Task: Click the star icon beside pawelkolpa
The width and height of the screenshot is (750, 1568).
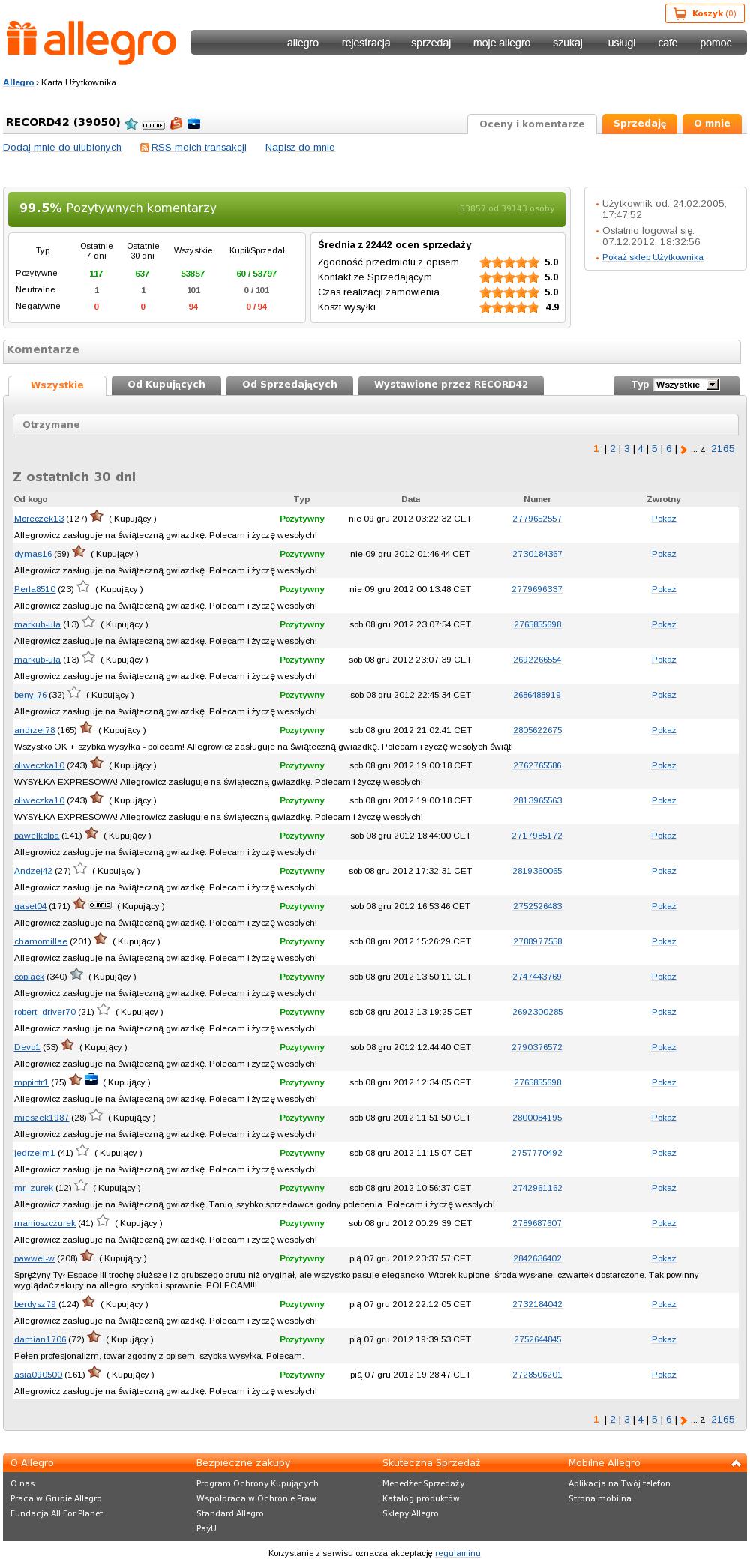Action: [x=91, y=833]
